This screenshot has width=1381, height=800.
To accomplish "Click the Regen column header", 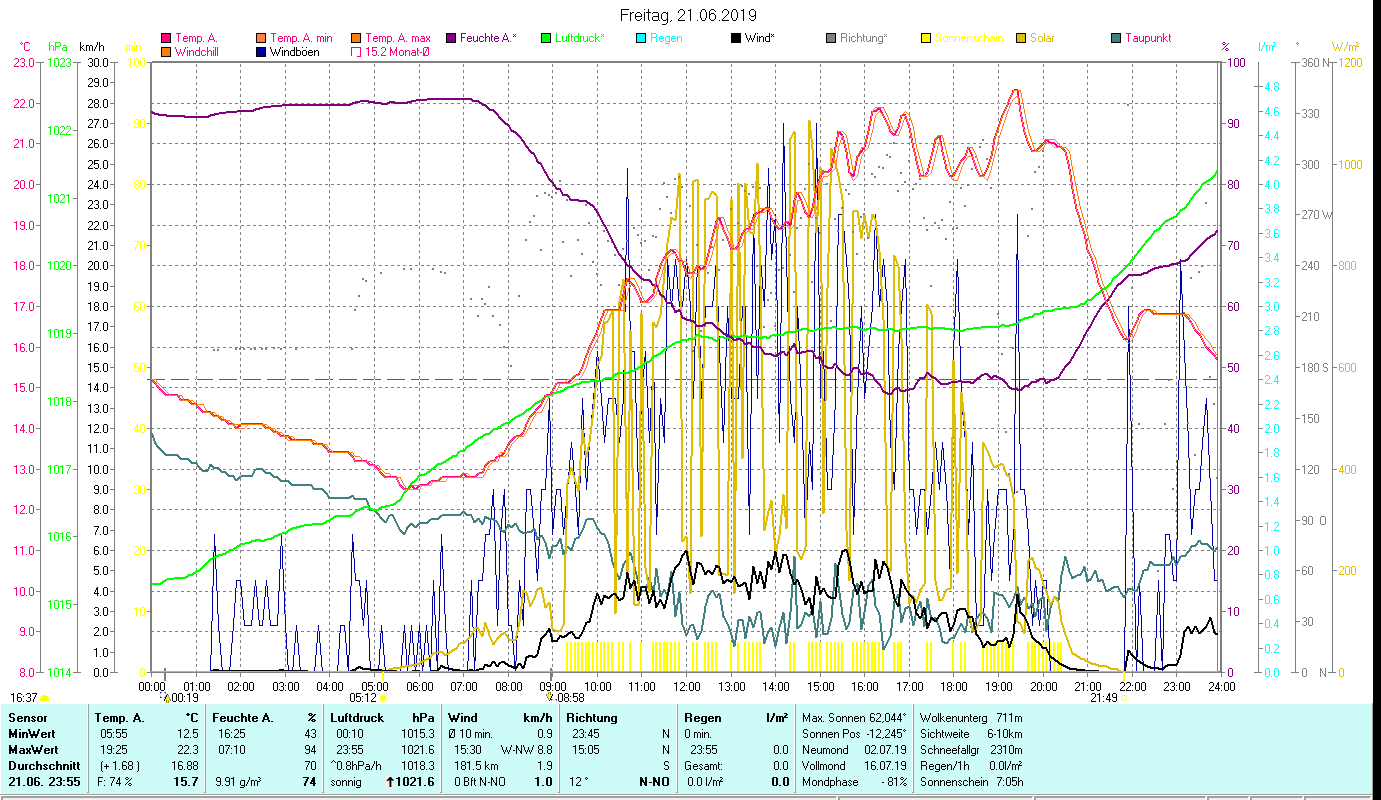I will [702, 718].
